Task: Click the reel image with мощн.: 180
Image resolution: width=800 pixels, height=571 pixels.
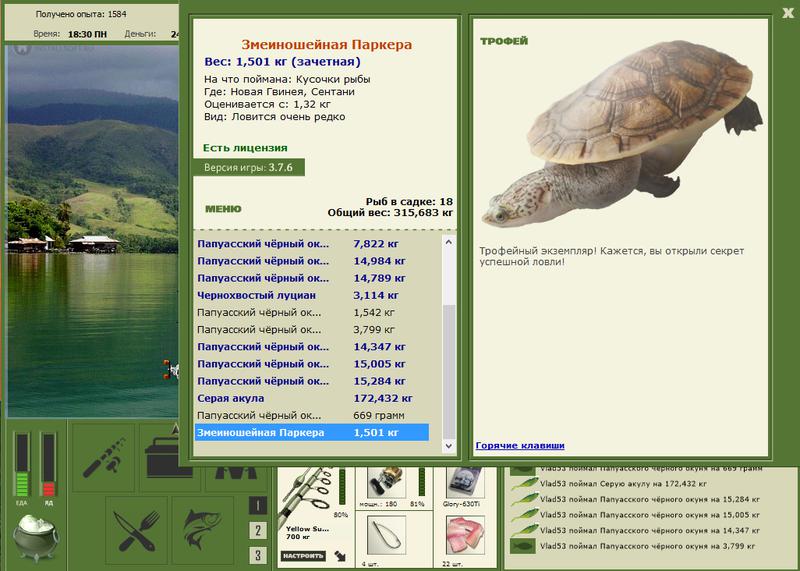Action: click(x=387, y=482)
